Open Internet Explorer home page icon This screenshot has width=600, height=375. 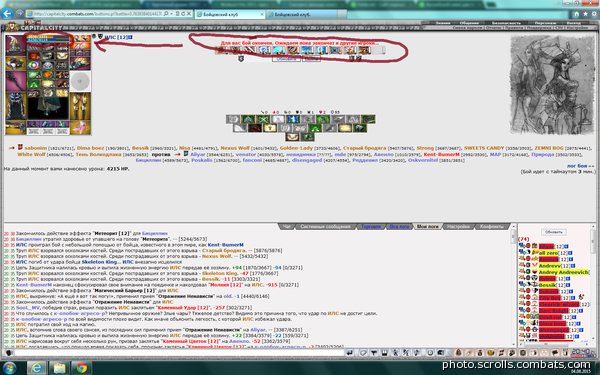click(576, 14)
